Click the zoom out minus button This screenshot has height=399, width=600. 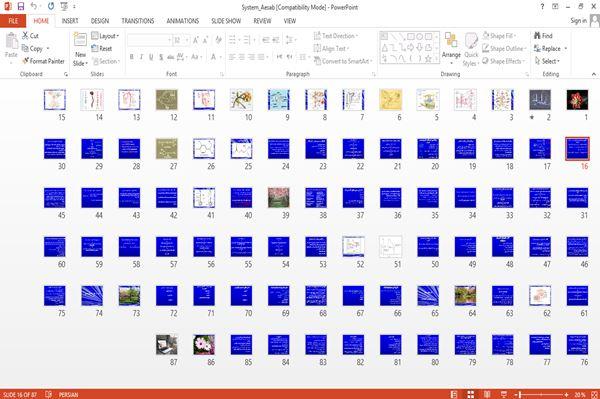coord(517,394)
